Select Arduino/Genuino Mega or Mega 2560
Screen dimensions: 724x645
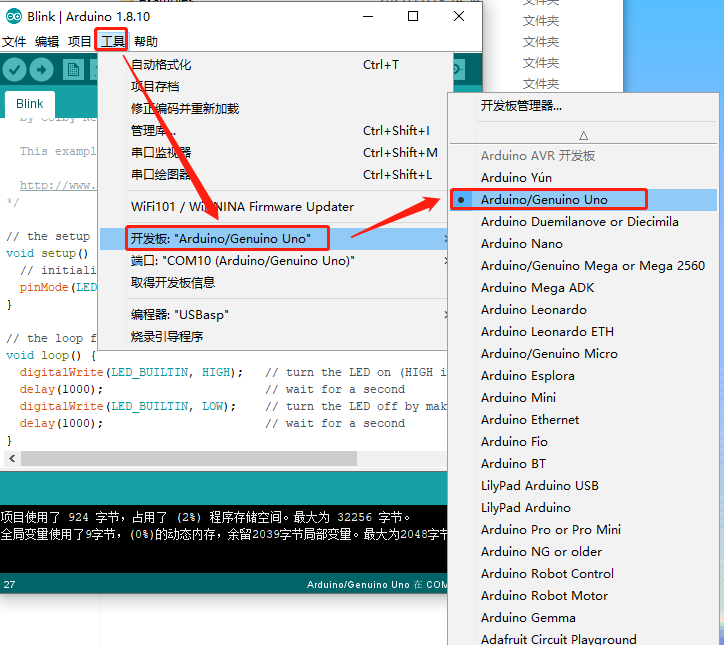pos(584,266)
